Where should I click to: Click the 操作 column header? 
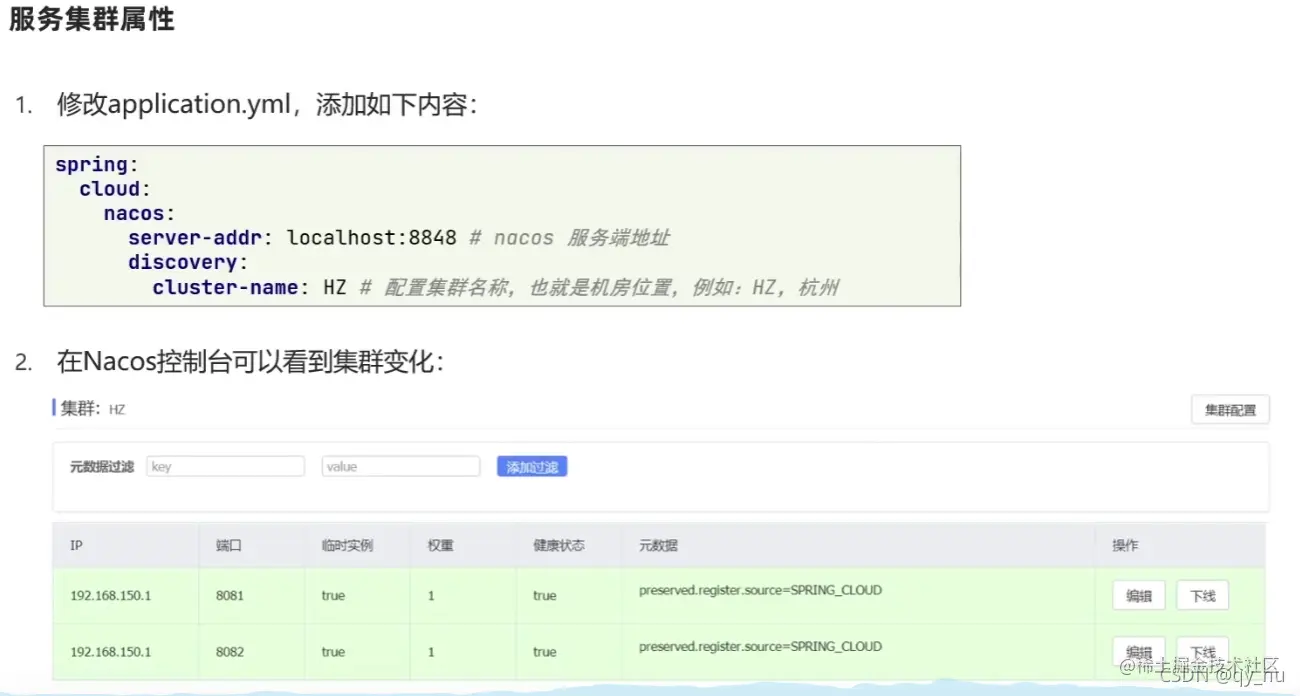coord(1125,545)
